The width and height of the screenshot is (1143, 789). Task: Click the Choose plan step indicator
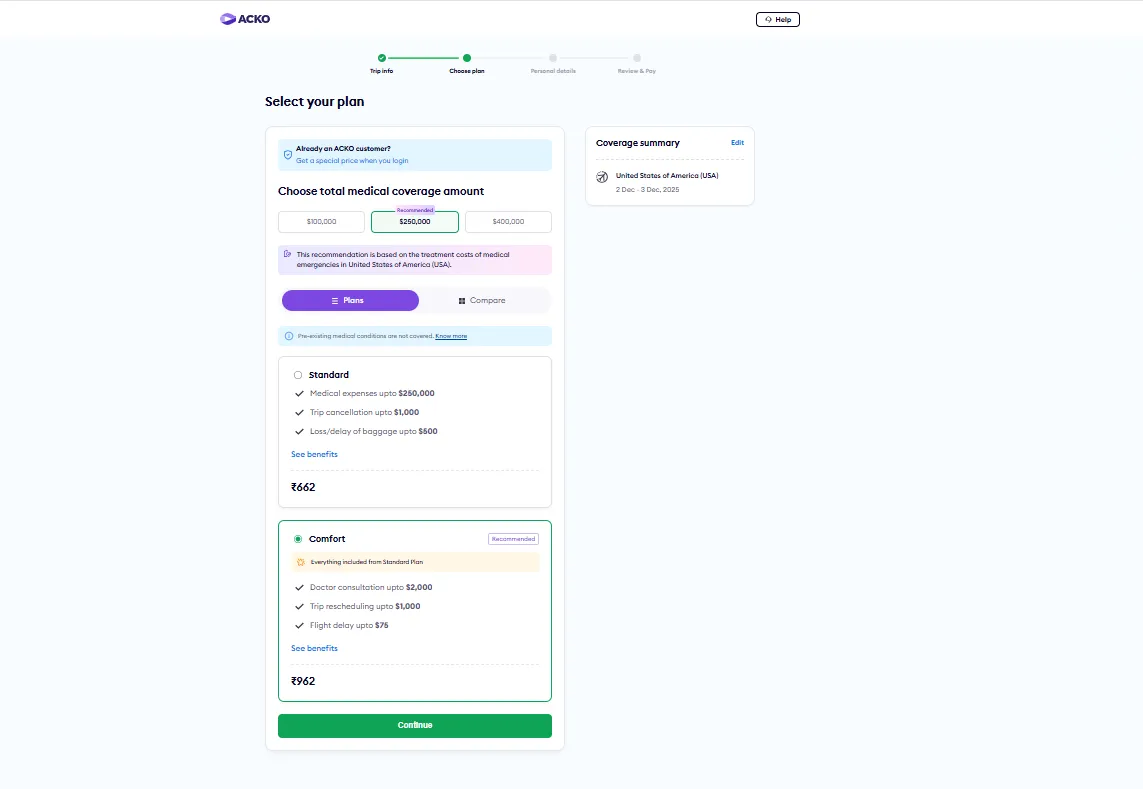click(467, 58)
